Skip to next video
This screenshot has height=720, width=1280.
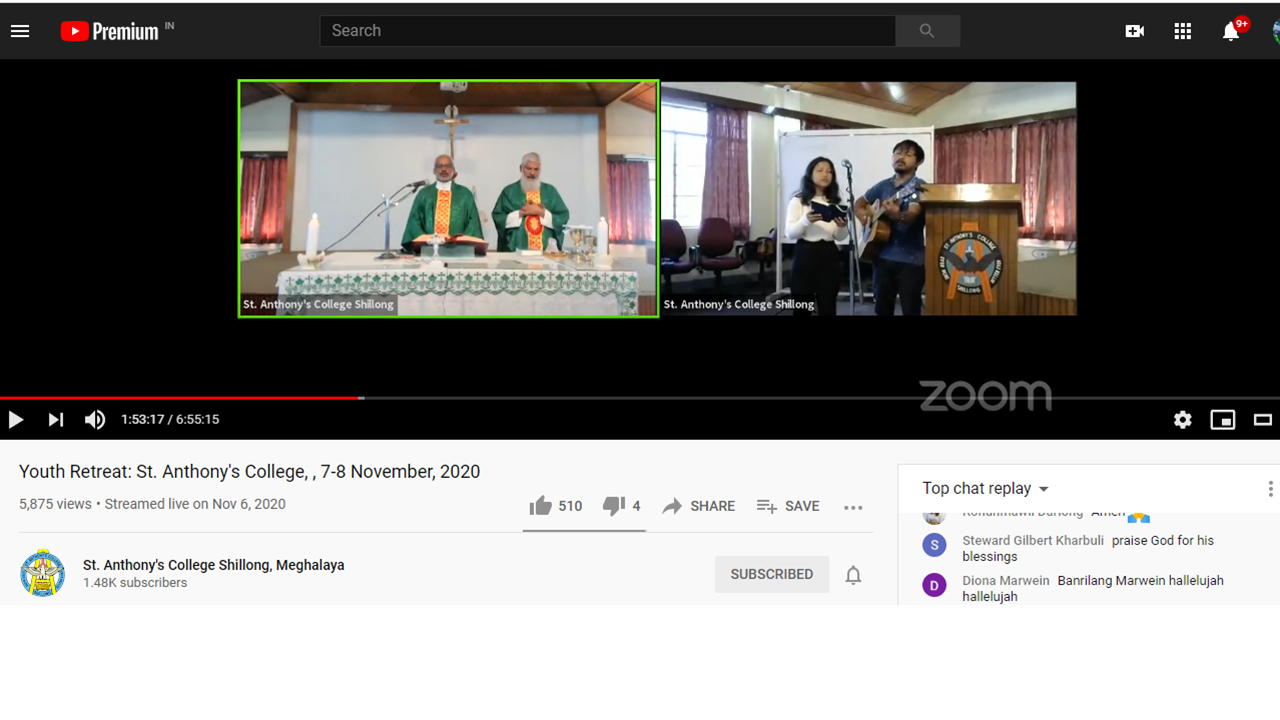[x=56, y=420]
